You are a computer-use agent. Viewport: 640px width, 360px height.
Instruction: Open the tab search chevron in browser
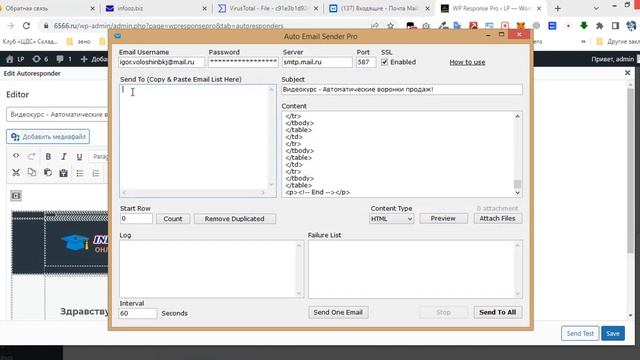pyautogui.click(x=596, y=8)
